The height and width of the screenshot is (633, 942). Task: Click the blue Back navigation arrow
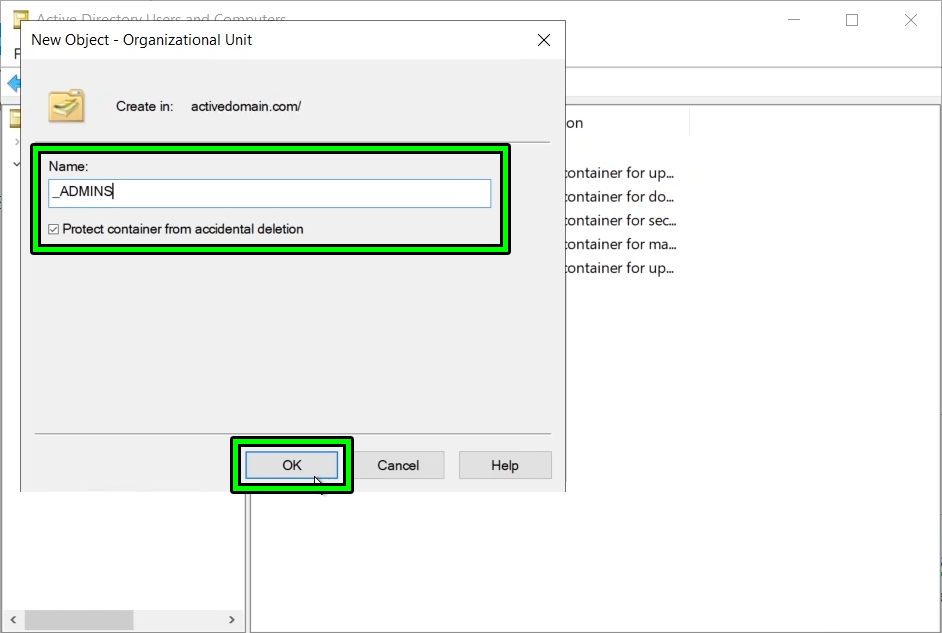[x=13, y=84]
